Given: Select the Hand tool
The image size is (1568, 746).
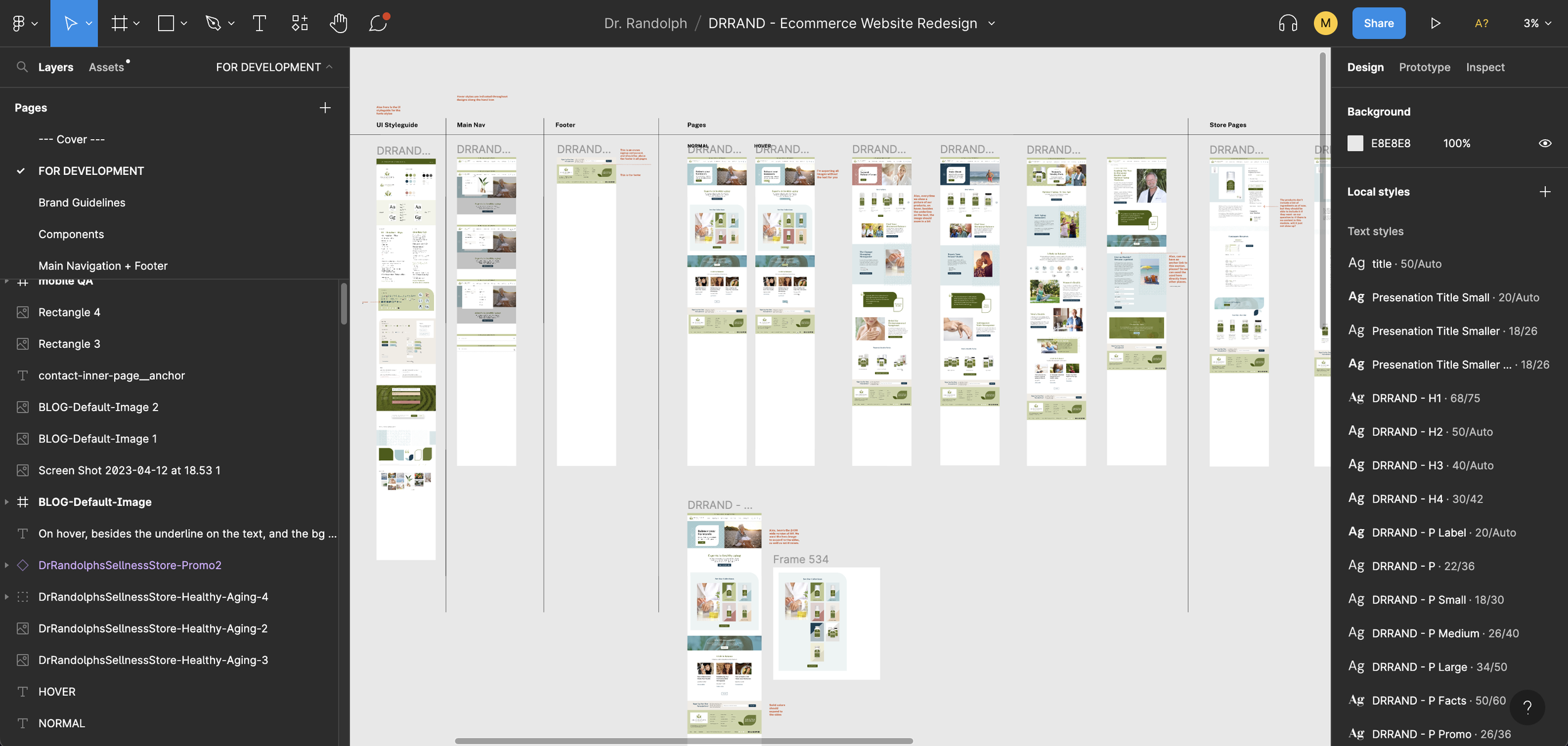Looking at the screenshot, I should click(338, 23).
